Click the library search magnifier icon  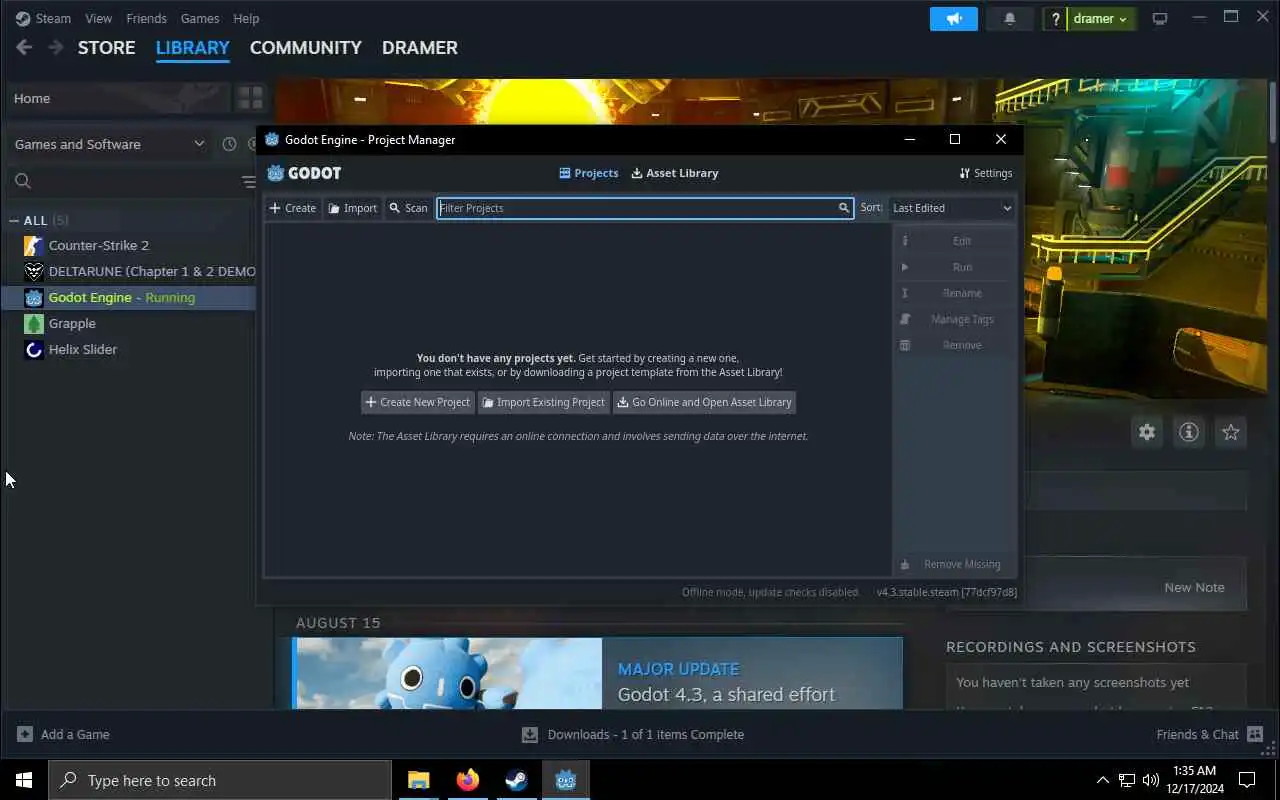[23, 181]
